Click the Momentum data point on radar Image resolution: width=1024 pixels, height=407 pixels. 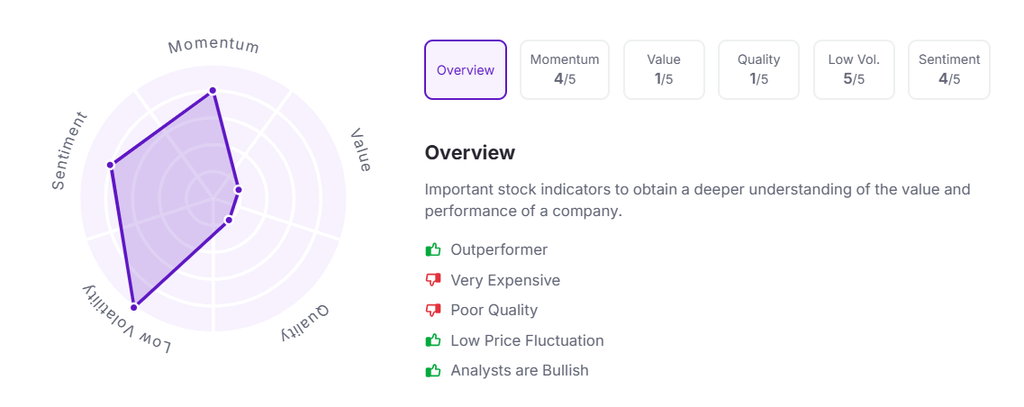click(212, 91)
